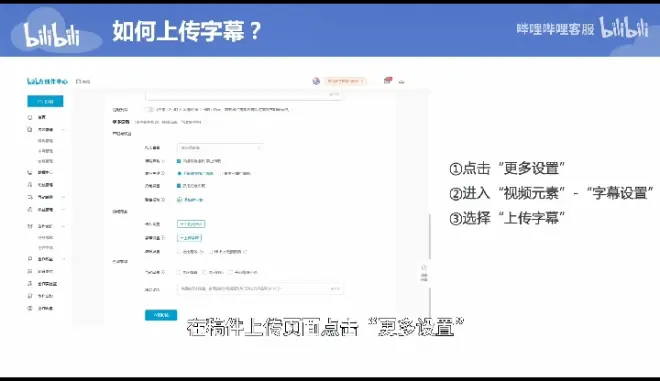Expand the 互动管理 sidebar chevron
The width and height of the screenshot is (660, 381).
(x=64, y=197)
